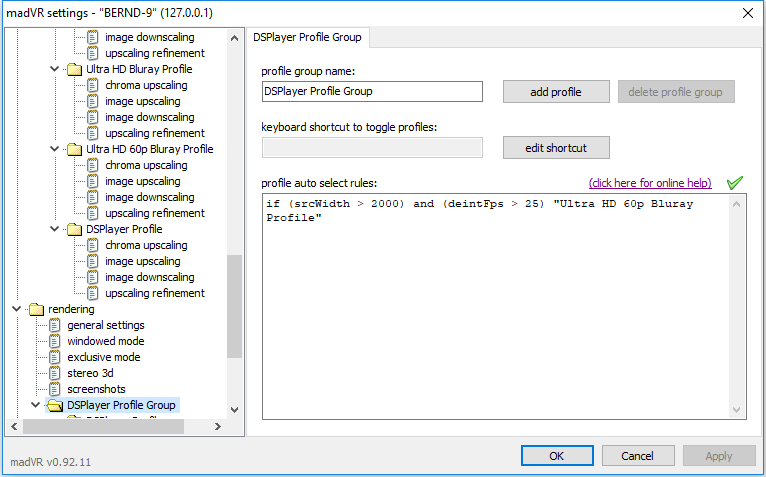
Task: Click the tree horizontal scroll left arrow
Action: point(15,427)
